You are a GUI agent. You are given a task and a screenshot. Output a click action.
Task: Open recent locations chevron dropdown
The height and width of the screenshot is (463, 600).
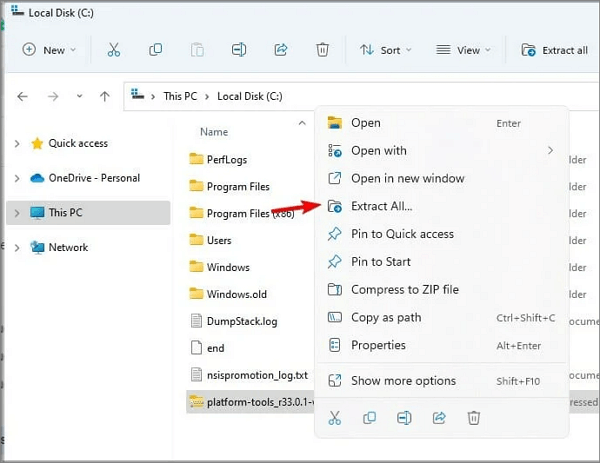pyautogui.click(x=79, y=96)
